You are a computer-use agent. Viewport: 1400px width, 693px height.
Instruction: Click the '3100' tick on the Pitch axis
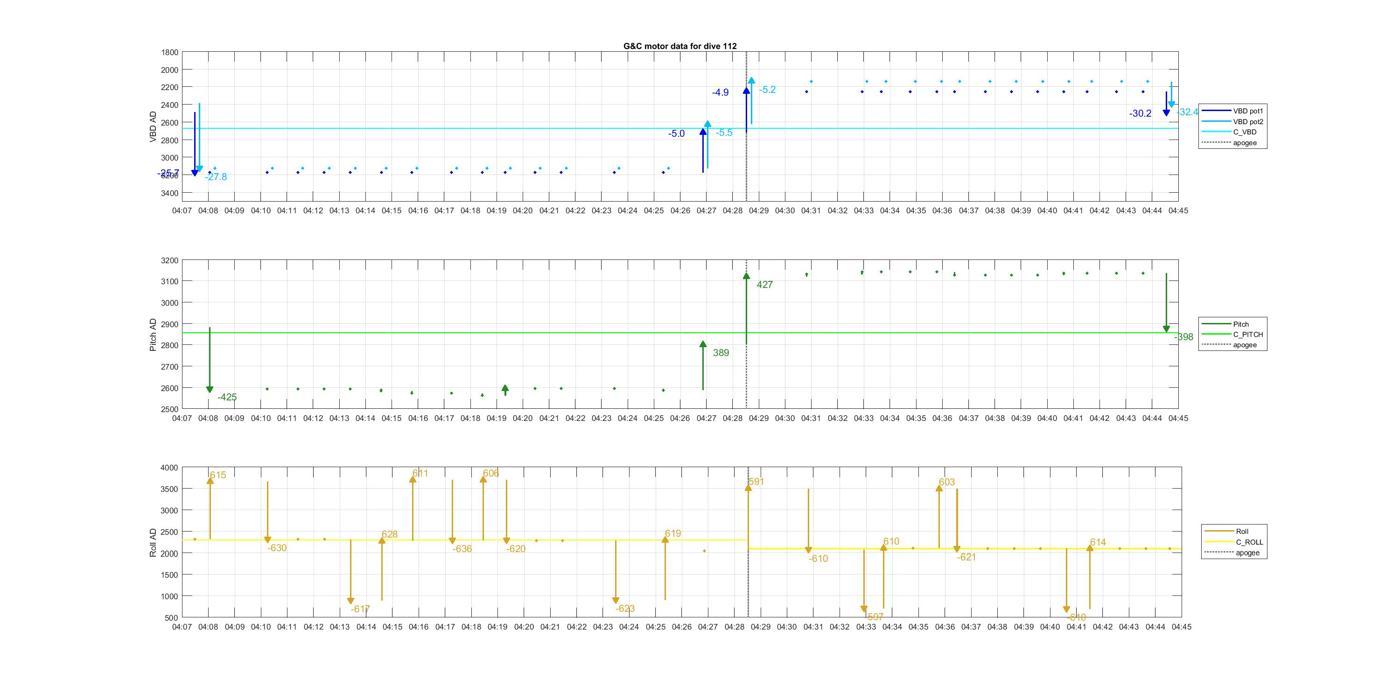pyautogui.click(x=170, y=282)
